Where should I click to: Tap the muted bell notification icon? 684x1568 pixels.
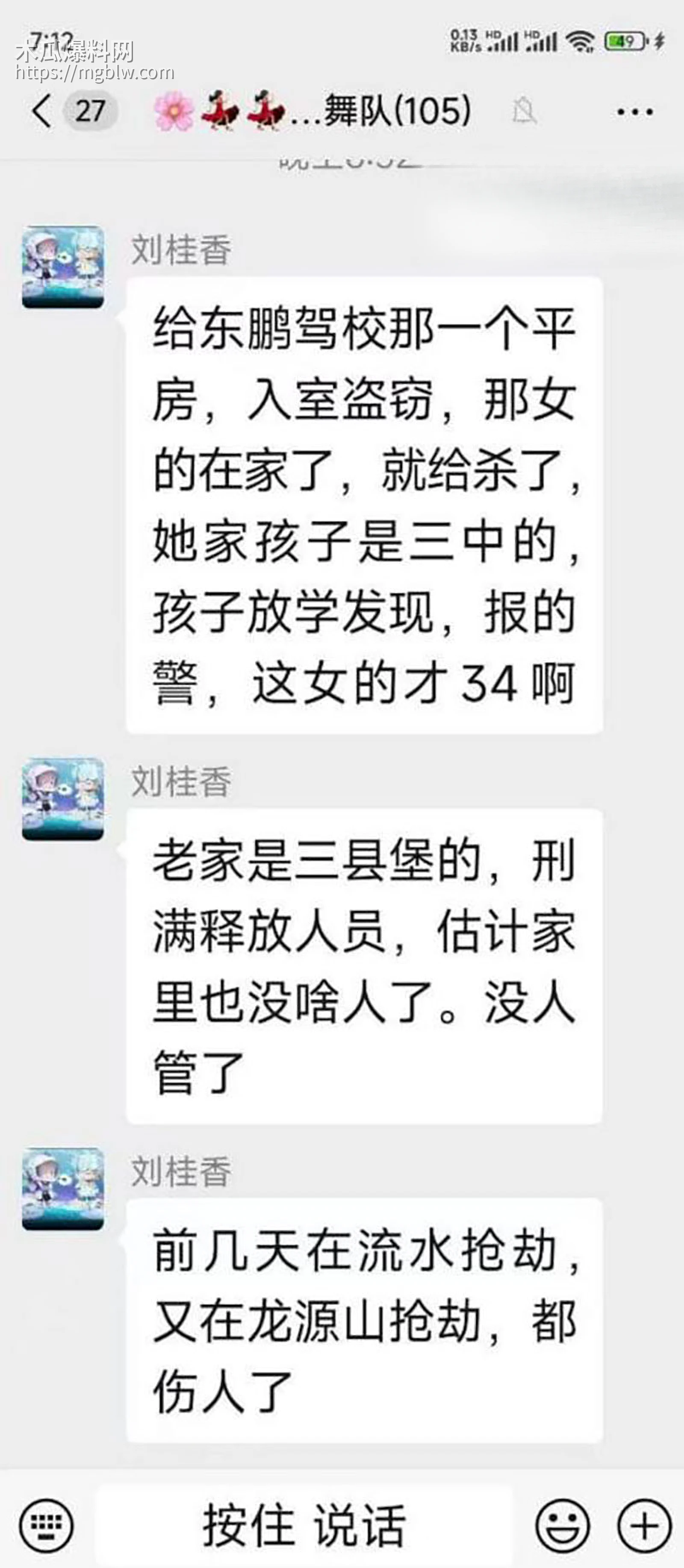click(x=523, y=112)
